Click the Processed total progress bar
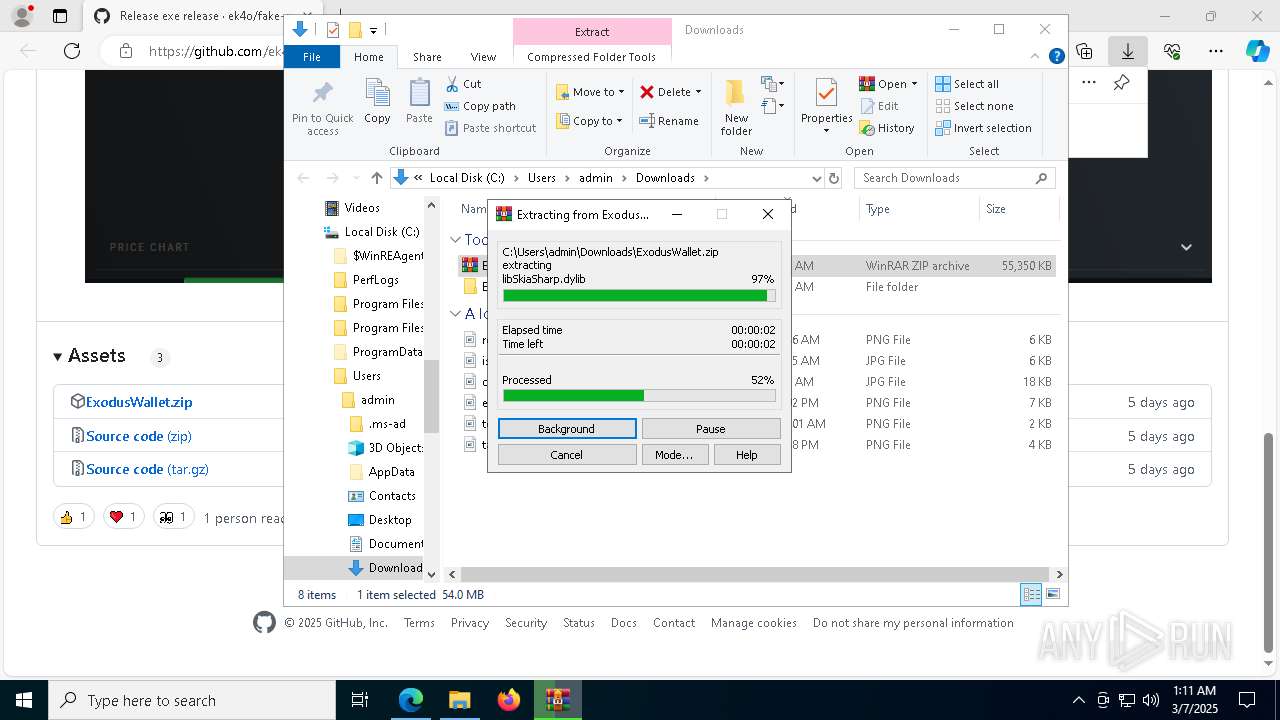1280x720 pixels. [x=639, y=396]
